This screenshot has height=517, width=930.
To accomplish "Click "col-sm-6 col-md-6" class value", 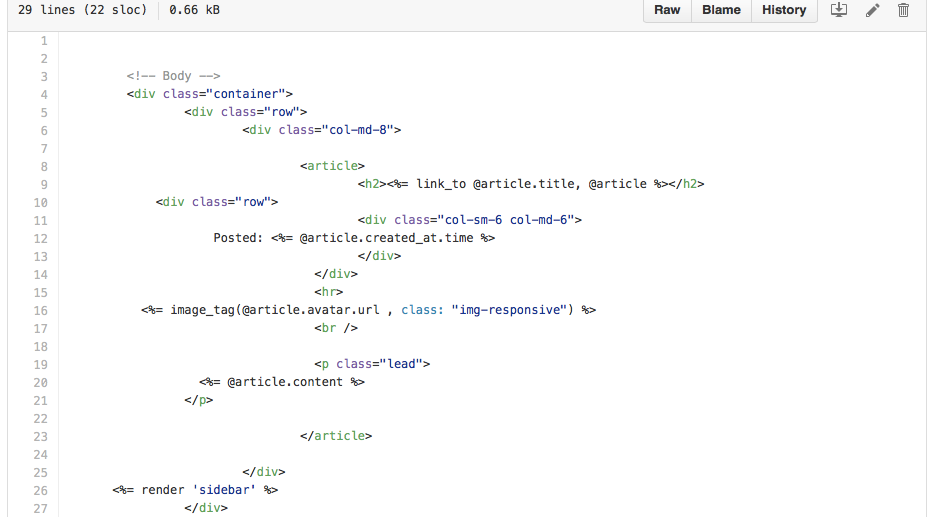I will pyautogui.click(x=506, y=220).
